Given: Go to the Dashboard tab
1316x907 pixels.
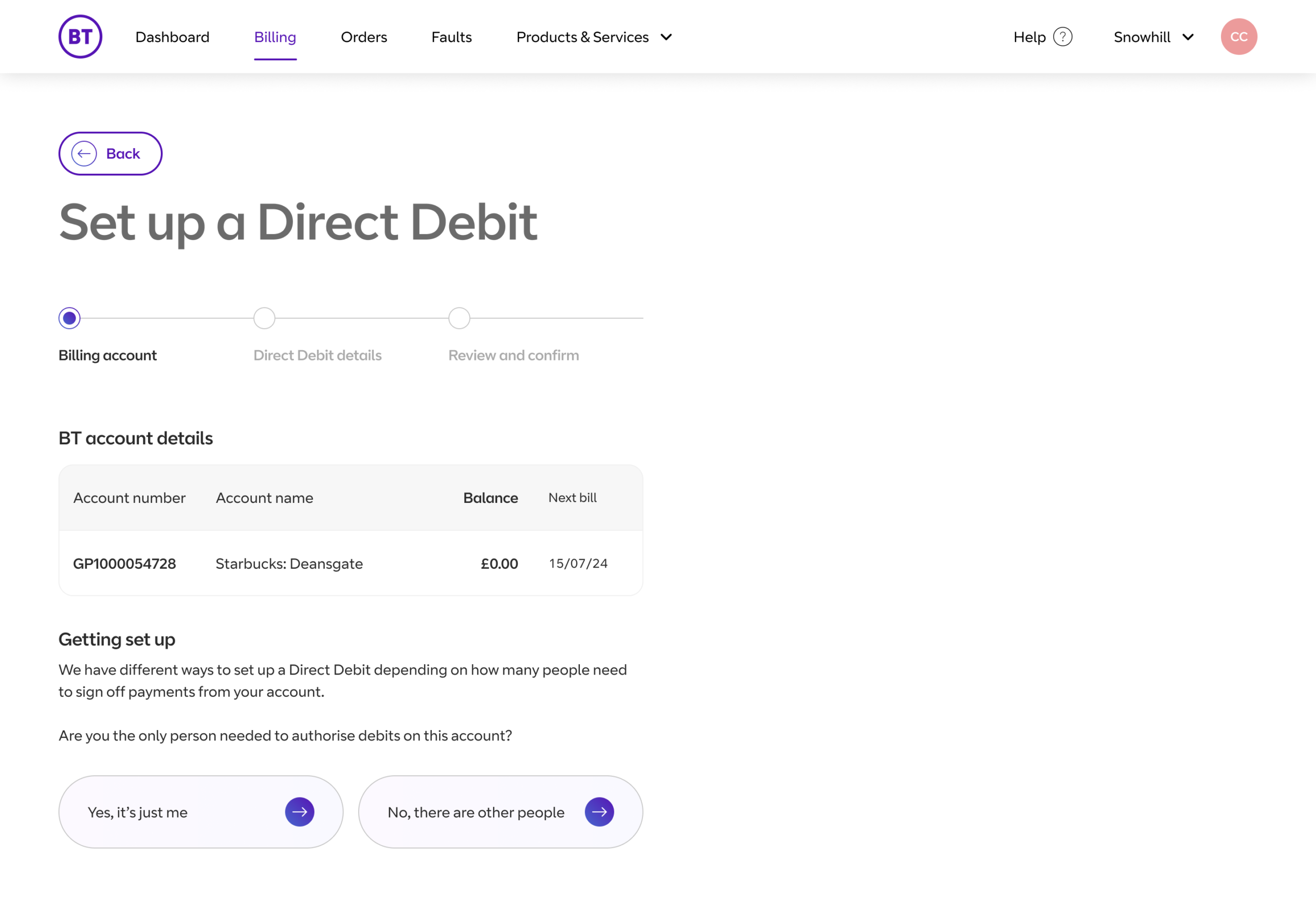Looking at the screenshot, I should (x=172, y=38).
